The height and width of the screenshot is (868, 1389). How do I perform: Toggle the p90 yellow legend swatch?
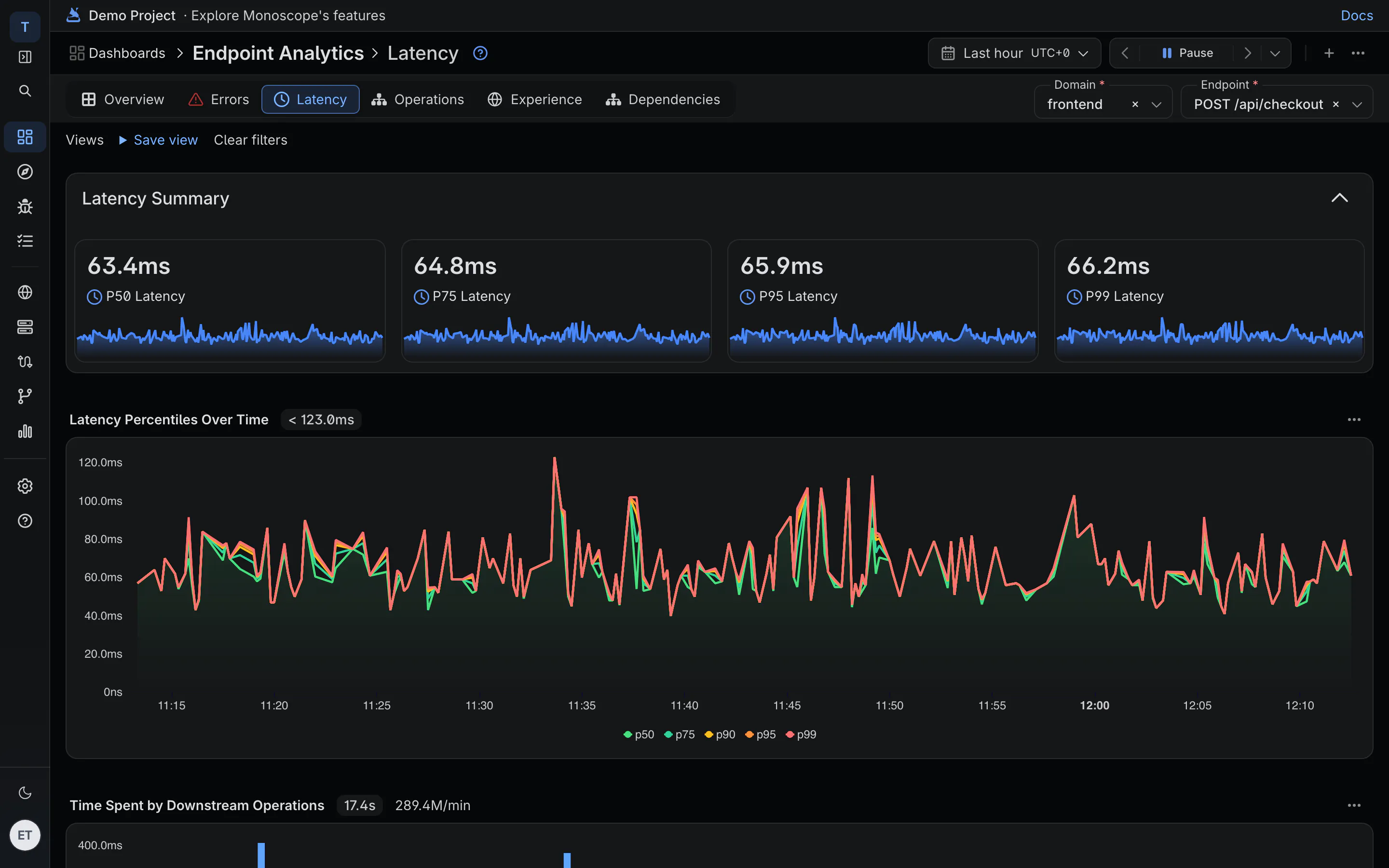click(x=709, y=734)
